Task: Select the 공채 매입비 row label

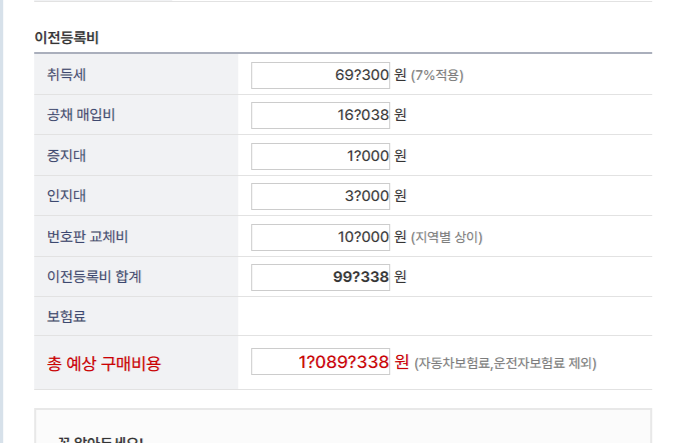Action: pyautogui.click(x=81, y=115)
